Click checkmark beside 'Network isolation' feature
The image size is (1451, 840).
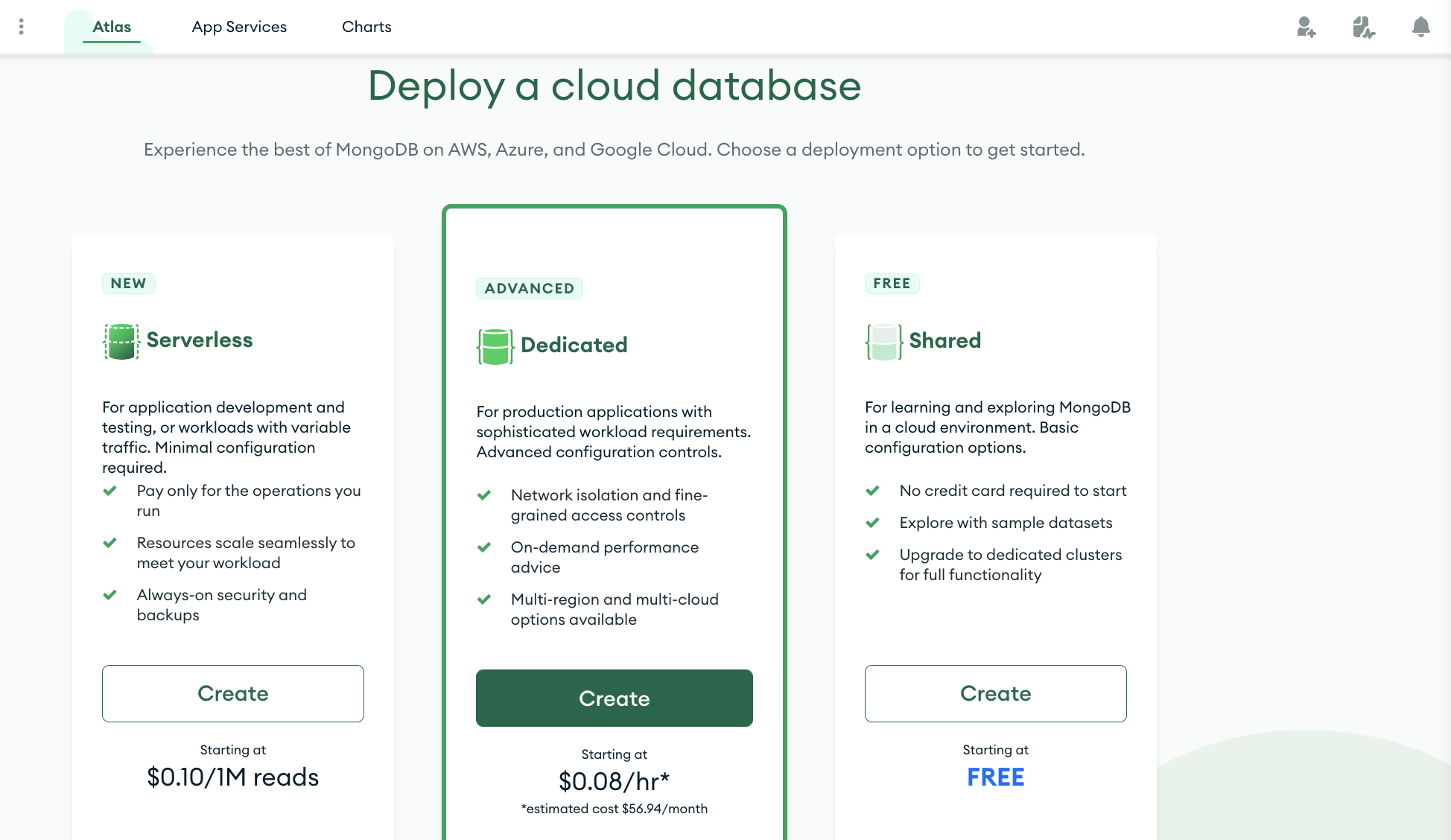(x=483, y=495)
